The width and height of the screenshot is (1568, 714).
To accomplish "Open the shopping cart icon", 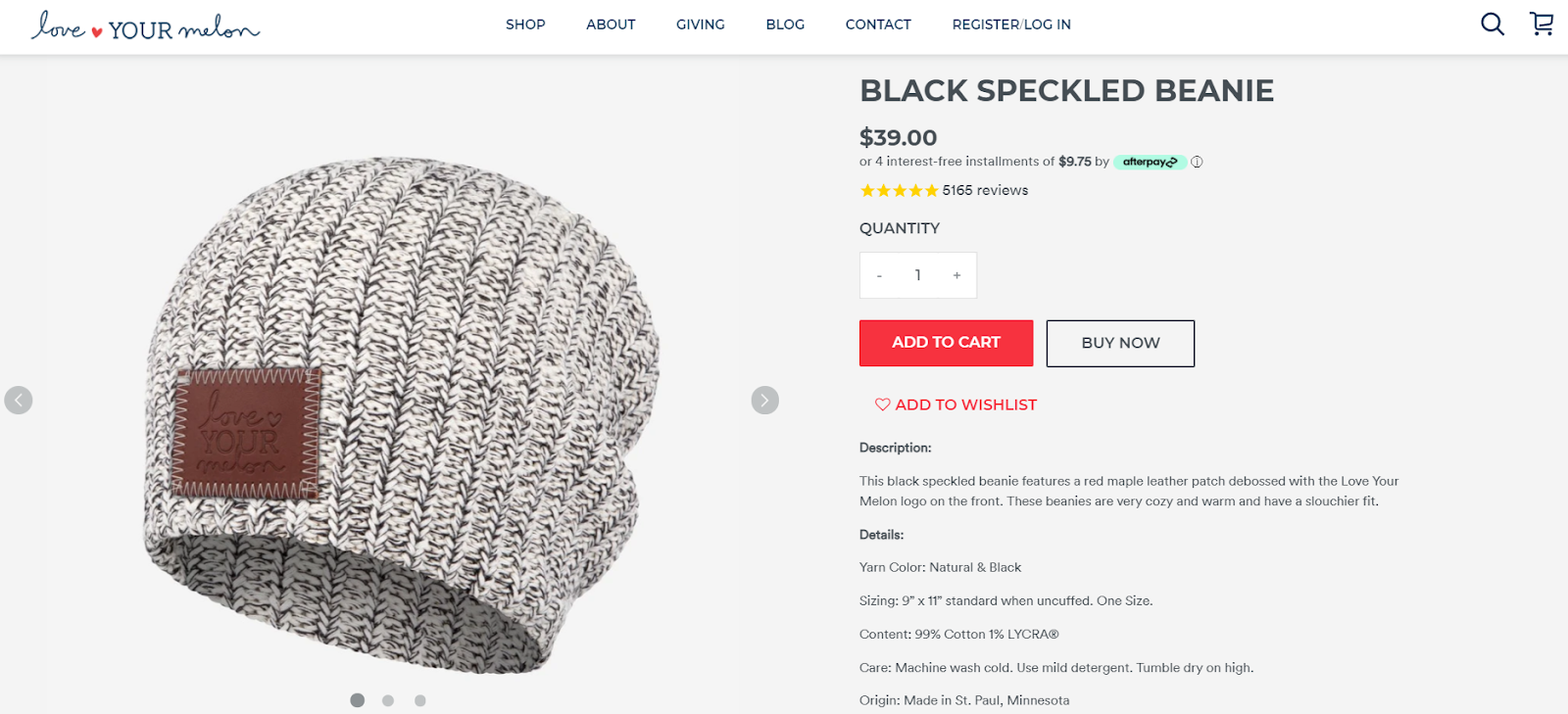I will tap(1542, 24).
